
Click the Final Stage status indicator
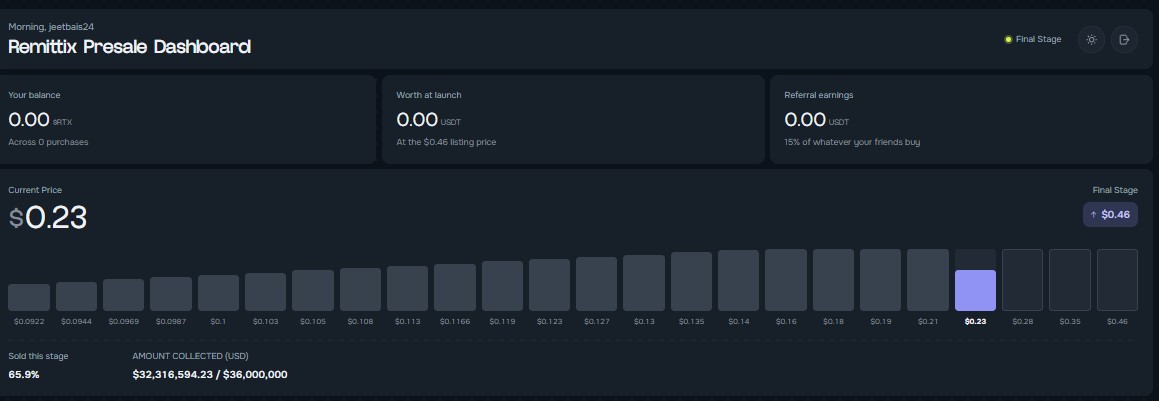[x=1033, y=39]
